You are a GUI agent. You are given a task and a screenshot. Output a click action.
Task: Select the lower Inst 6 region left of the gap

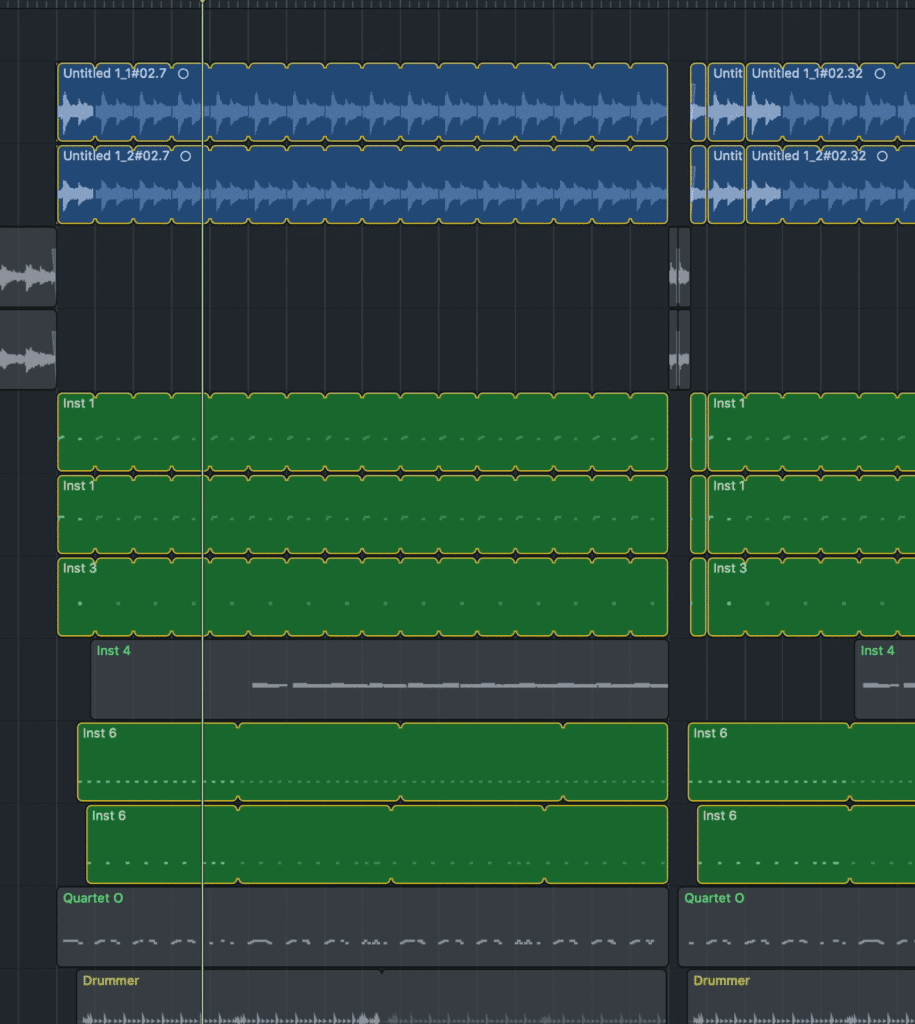(x=377, y=844)
